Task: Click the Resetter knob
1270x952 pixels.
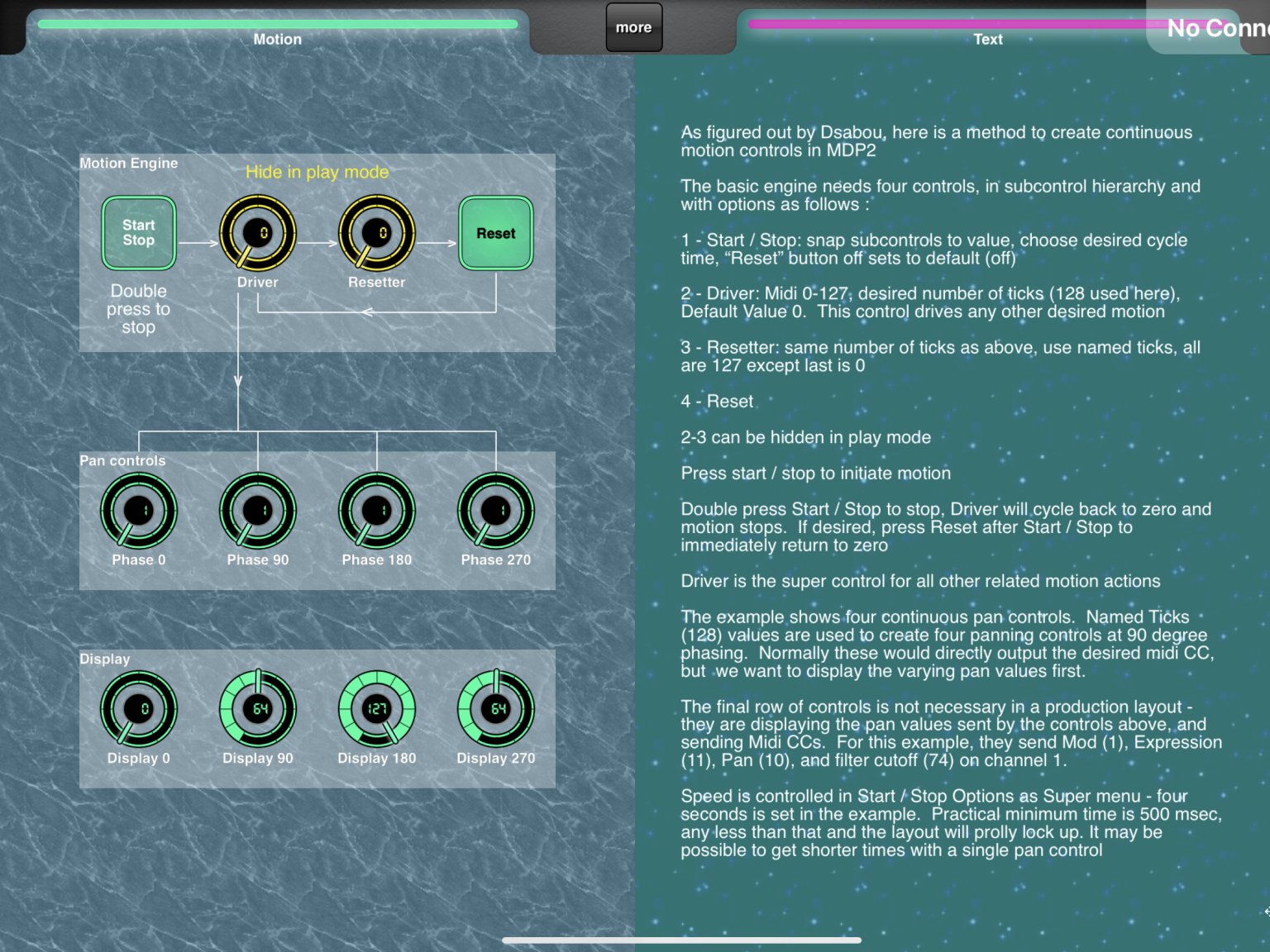Action: 377,233
